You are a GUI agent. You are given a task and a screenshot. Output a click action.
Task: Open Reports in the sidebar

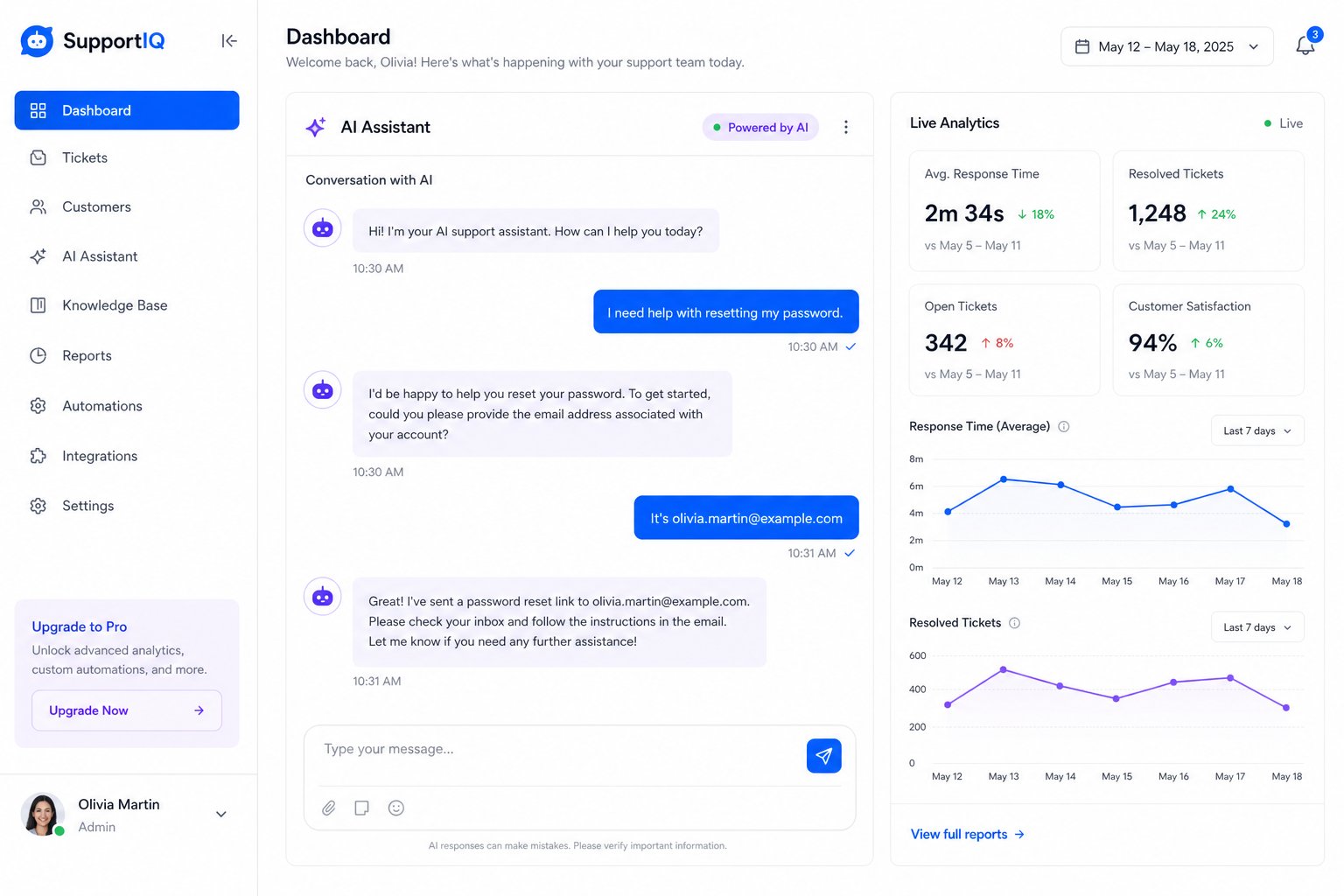click(127, 355)
